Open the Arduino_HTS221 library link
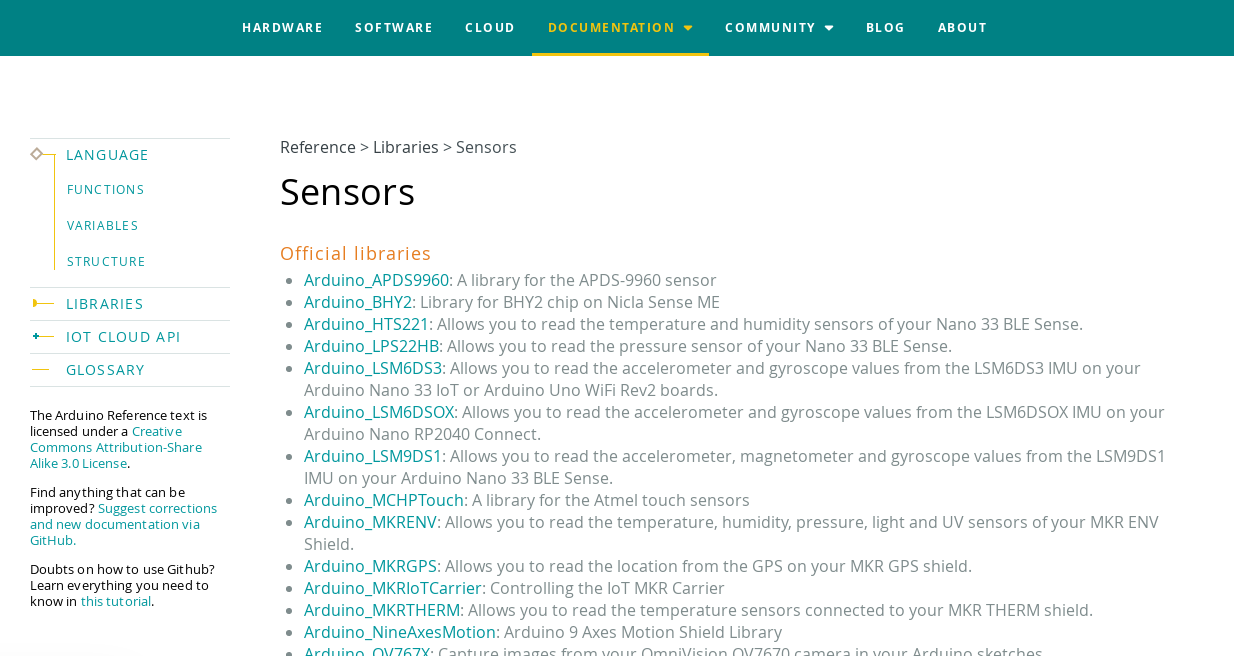The image size is (1234, 656). point(366,324)
